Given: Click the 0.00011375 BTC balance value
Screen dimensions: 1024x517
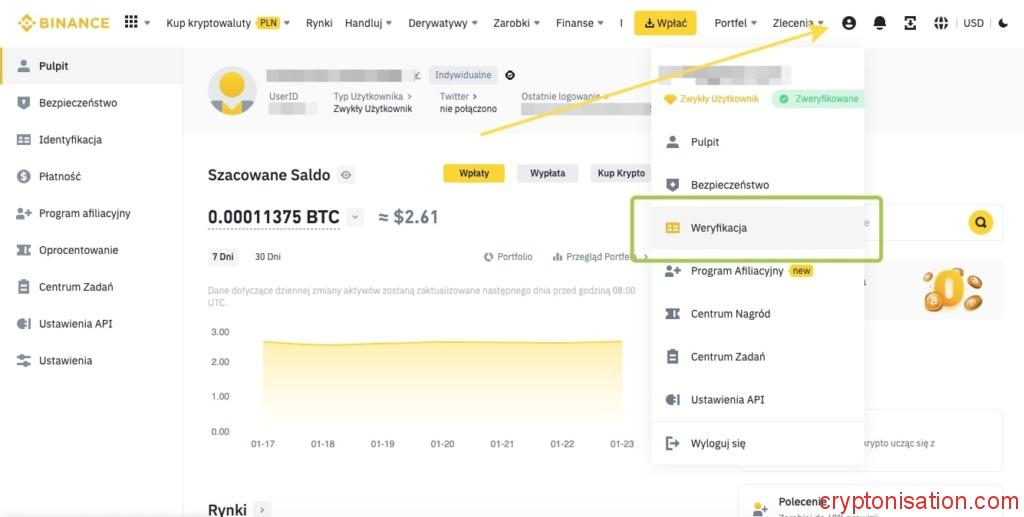Looking at the screenshot, I should point(274,217).
